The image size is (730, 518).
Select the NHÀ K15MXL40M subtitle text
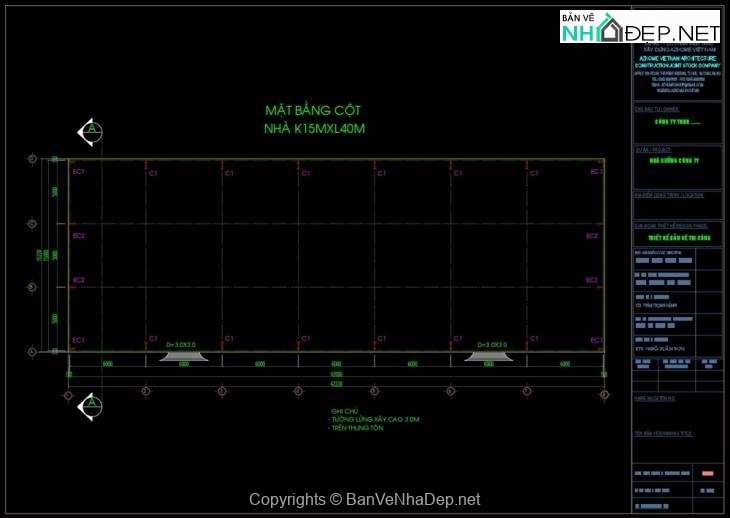click(314, 129)
